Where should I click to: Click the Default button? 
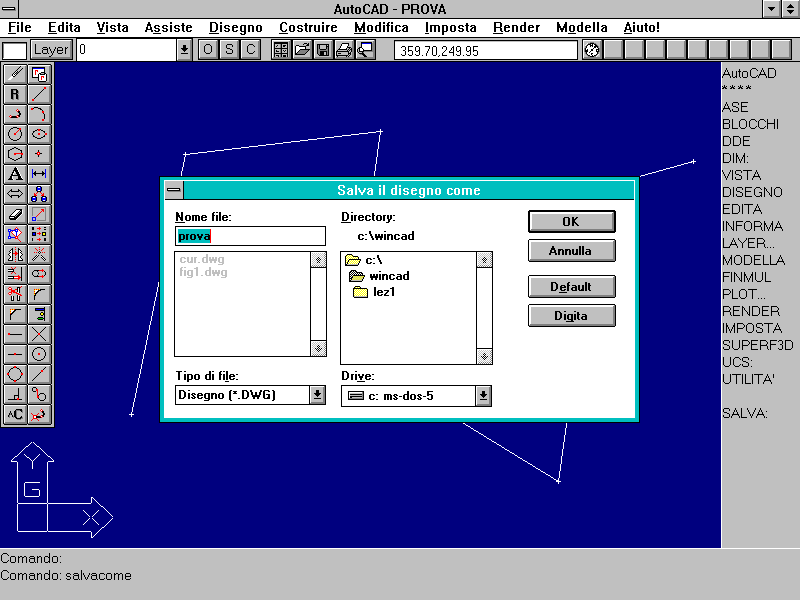571,286
